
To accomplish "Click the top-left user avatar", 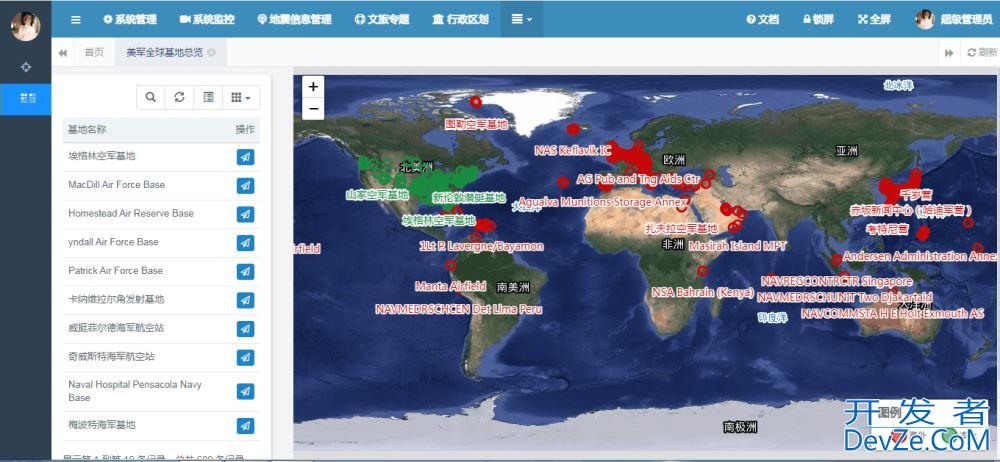I will [26, 26].
